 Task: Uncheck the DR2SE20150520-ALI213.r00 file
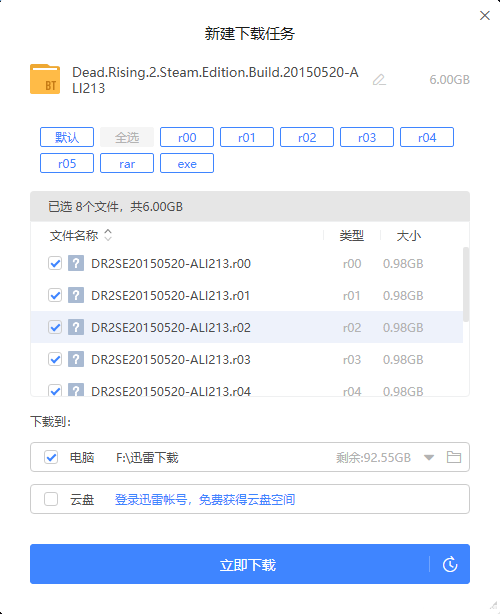tap(55, 263)
